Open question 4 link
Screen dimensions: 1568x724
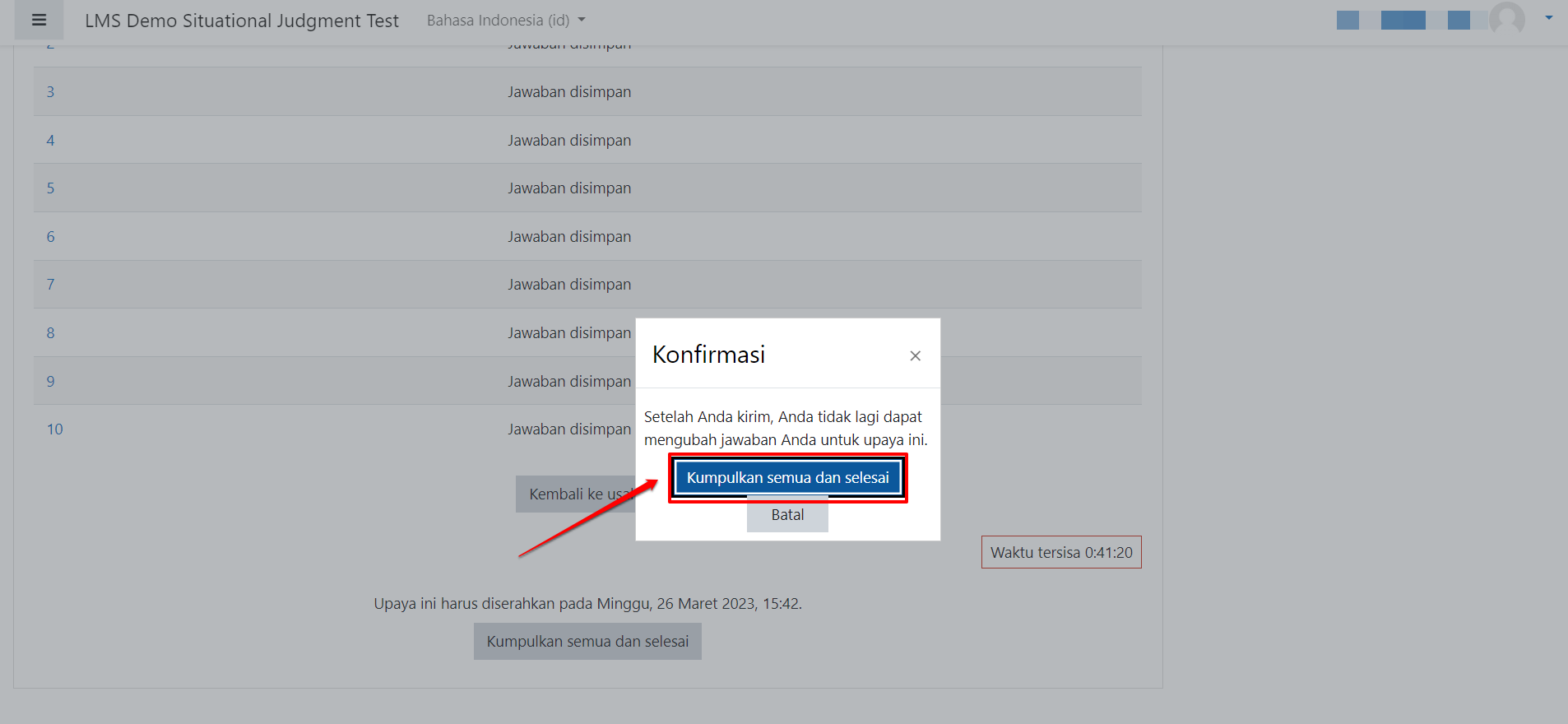pos(50,140)
